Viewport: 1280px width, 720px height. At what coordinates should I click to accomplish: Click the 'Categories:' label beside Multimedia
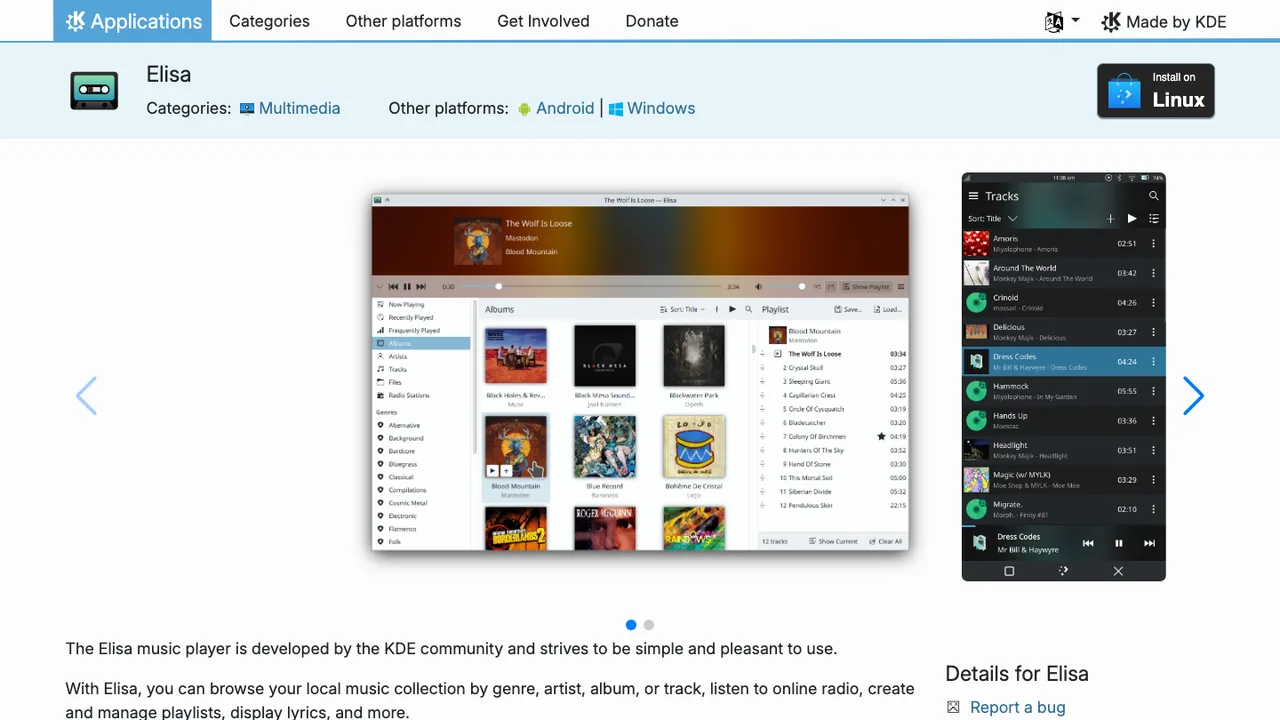coord(189,108)
